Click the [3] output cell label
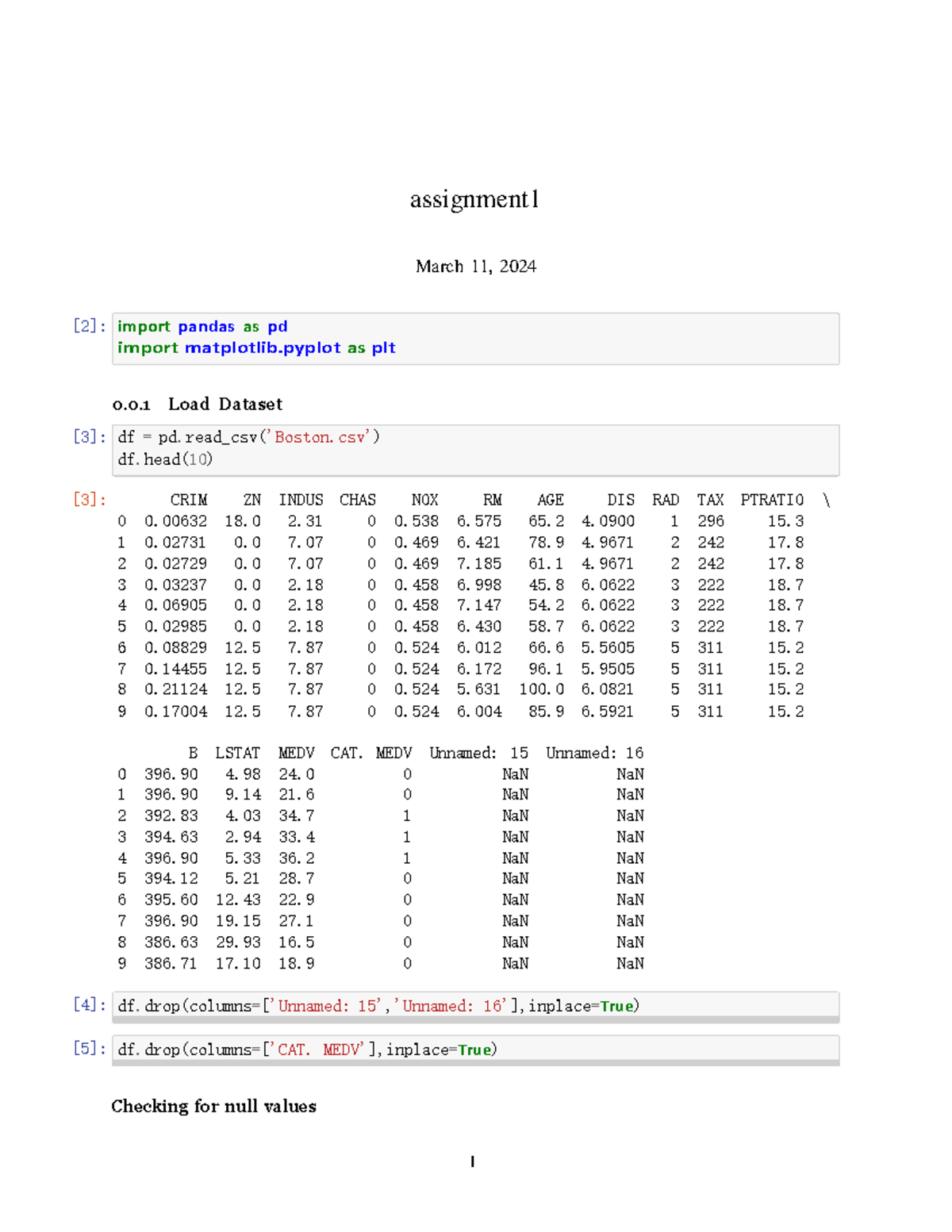Viewport: 952px width, 1232px height. pyautogui.click(x=87, y=500)
